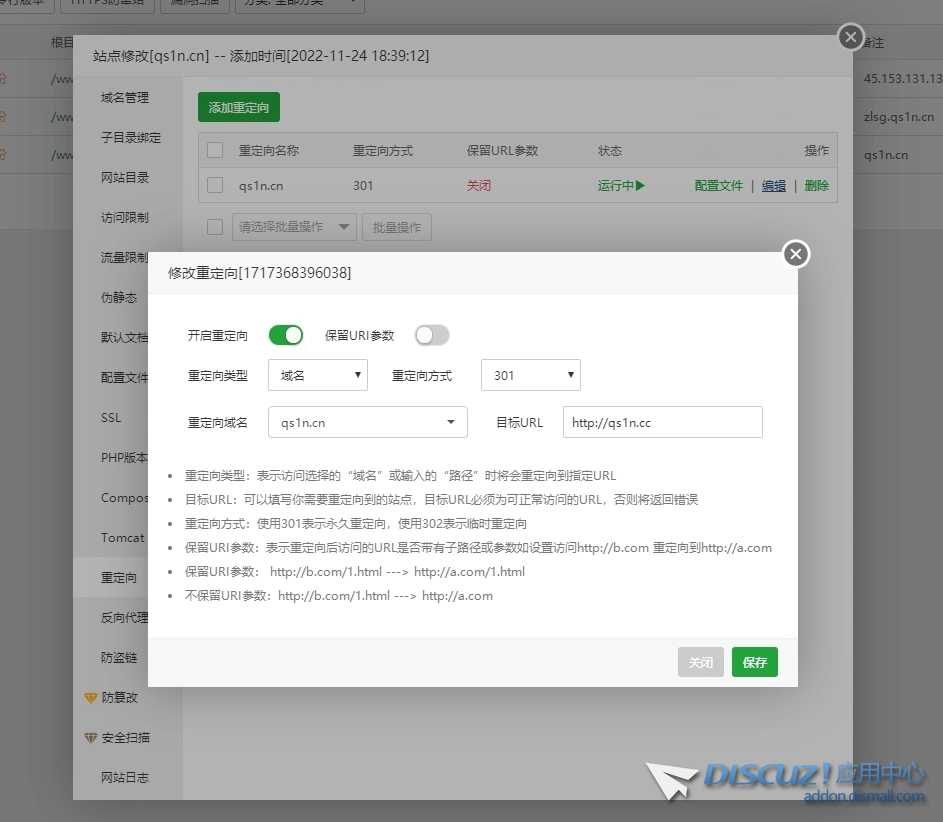Open the 重定向类型 dropdown showing 域名
This screenshot has height=822, width=943.
[317, 375]
